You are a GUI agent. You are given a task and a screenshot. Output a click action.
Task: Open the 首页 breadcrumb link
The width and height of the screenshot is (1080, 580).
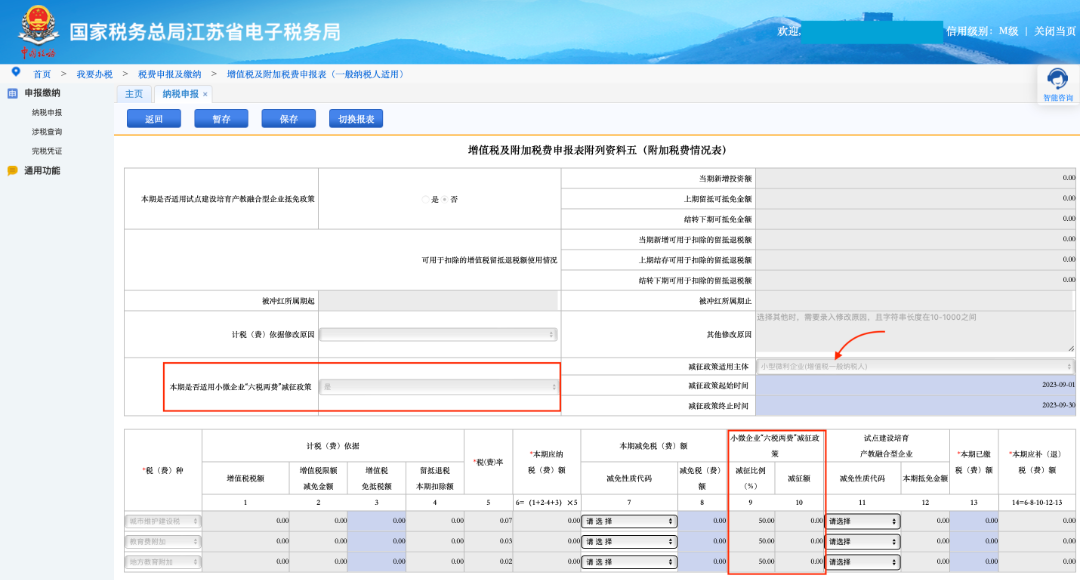(40, 73)
